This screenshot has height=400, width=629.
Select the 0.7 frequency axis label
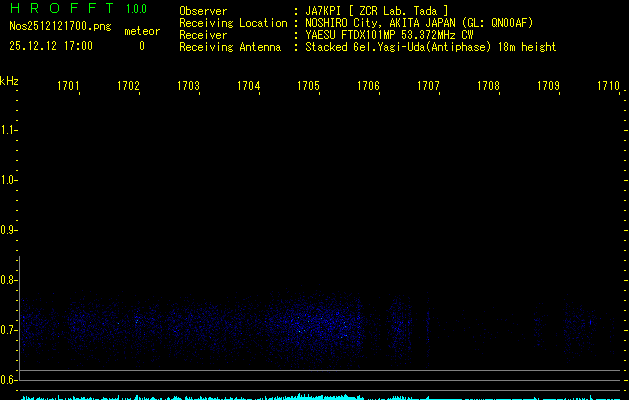[x=9, y=330]
